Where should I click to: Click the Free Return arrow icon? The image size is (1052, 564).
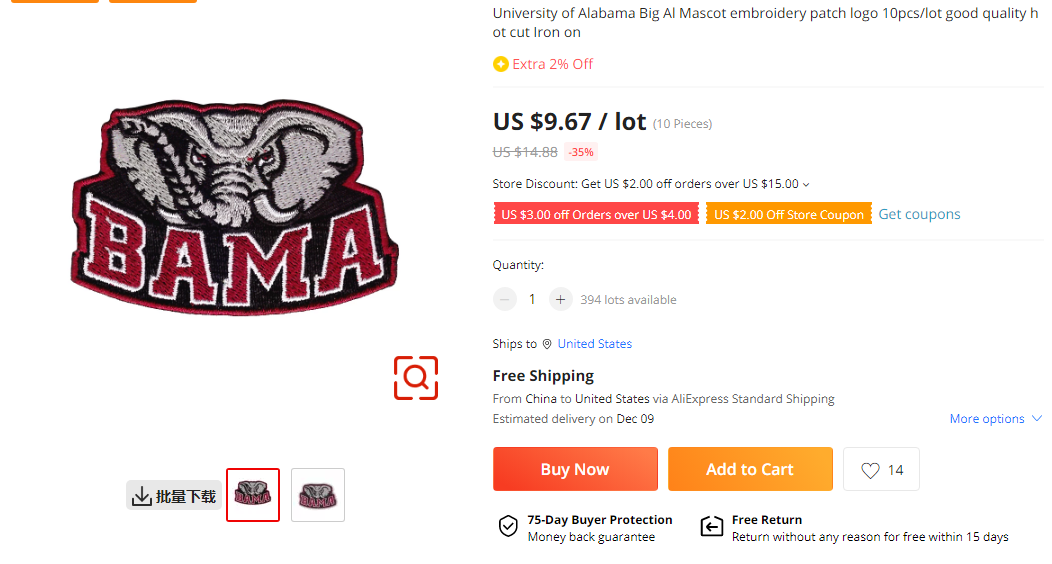[x=711, y=527]
